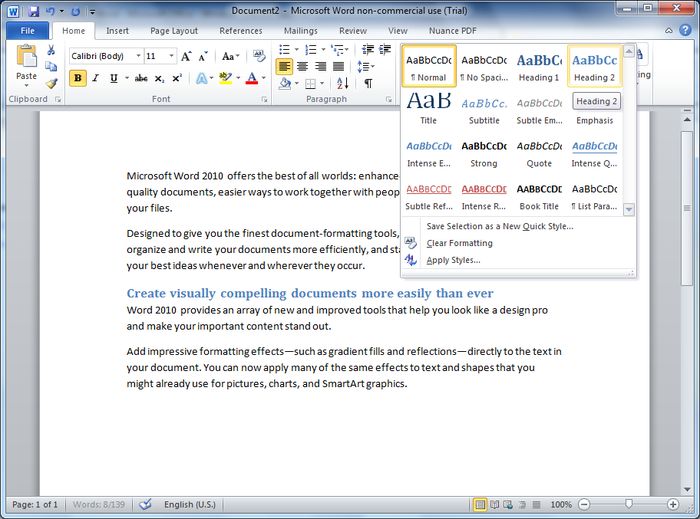700x519 pixels.
Task: Open the font size 11 dropdown
Action: [x=171, y=56]
